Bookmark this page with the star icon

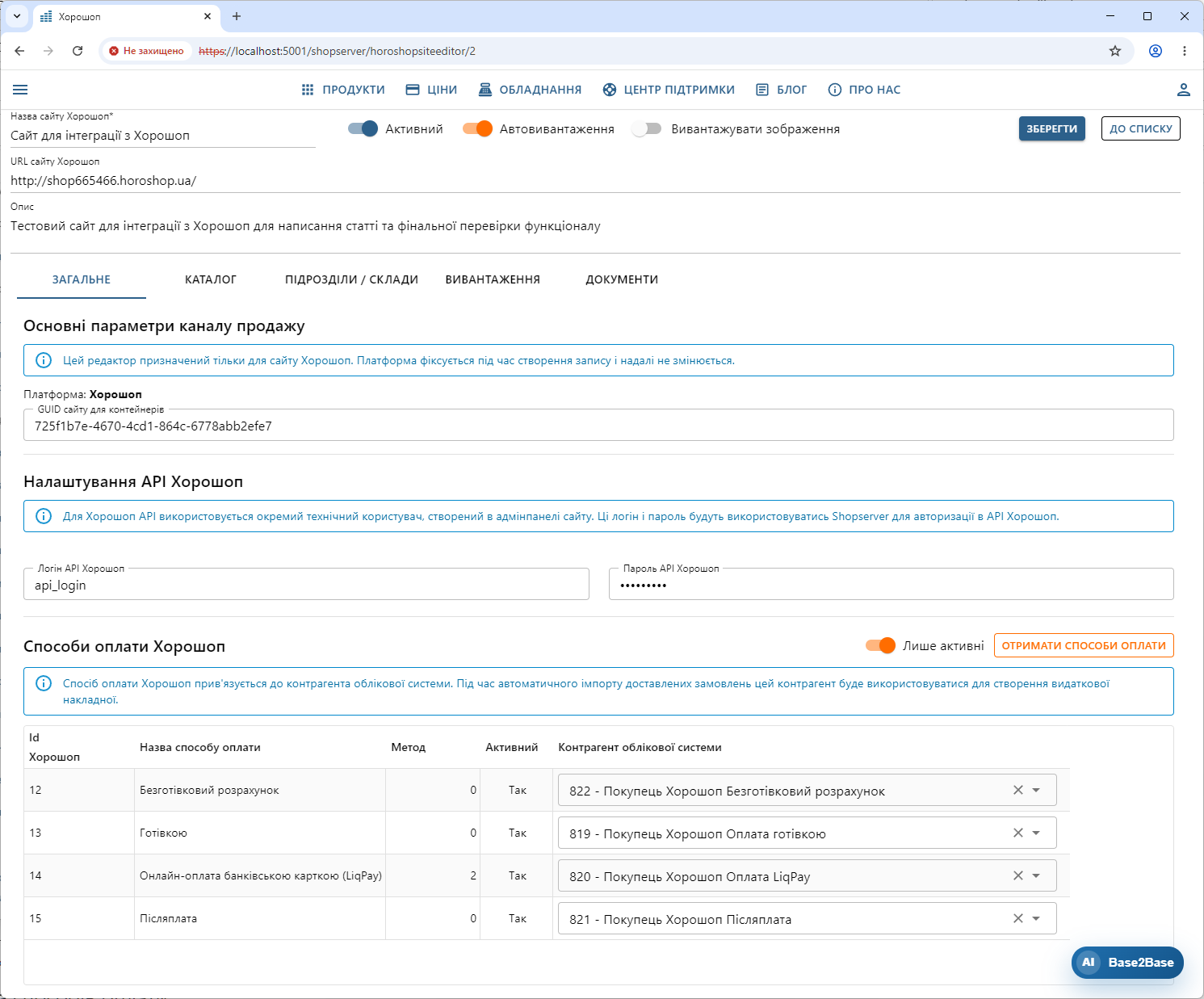pyautogui.click(x=1115, y=51)
